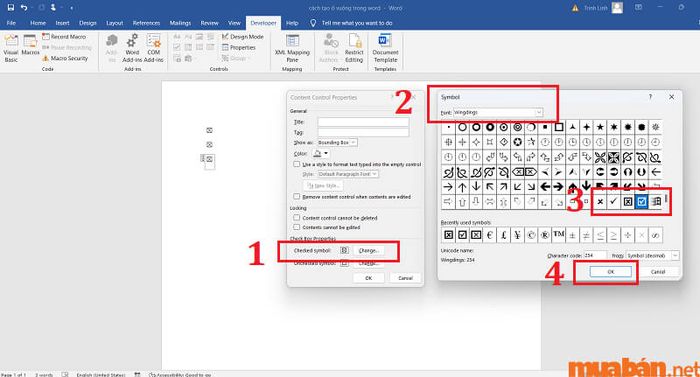
Task: Open the XML Mapping Pane
Action: pos(292,49)
